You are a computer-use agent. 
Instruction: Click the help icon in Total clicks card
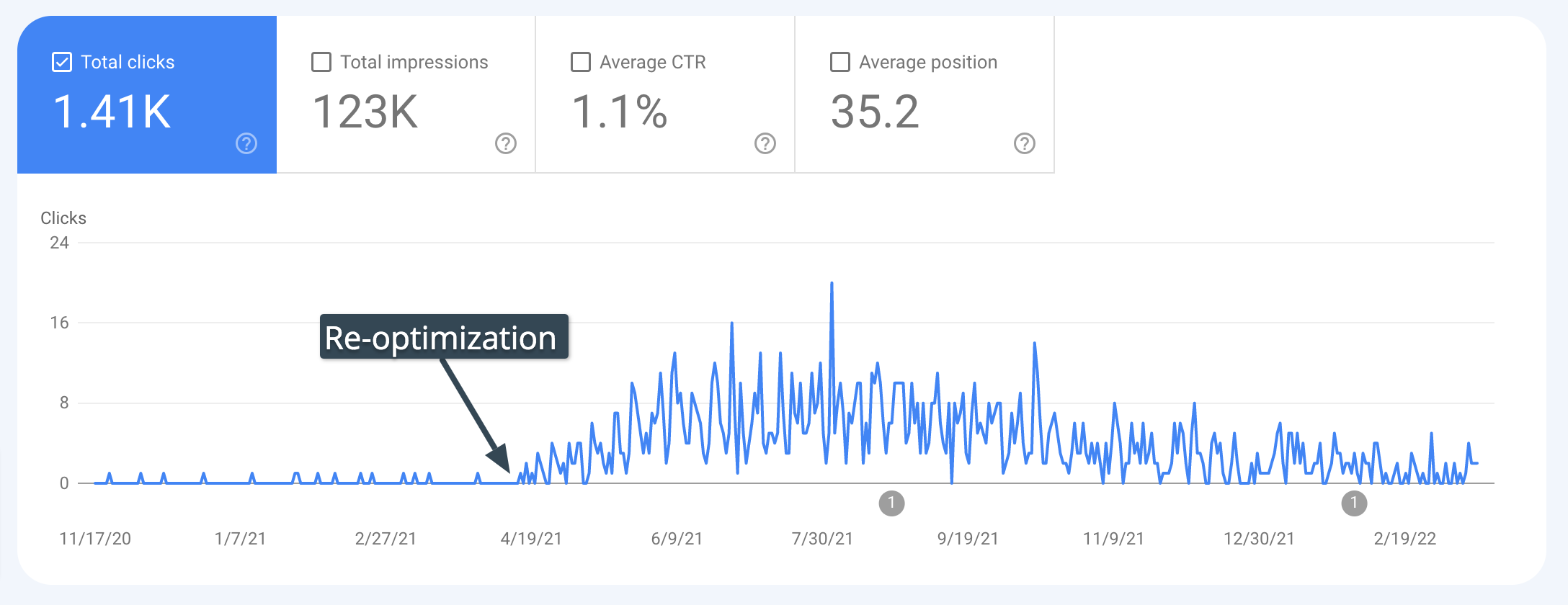[246, 144]
